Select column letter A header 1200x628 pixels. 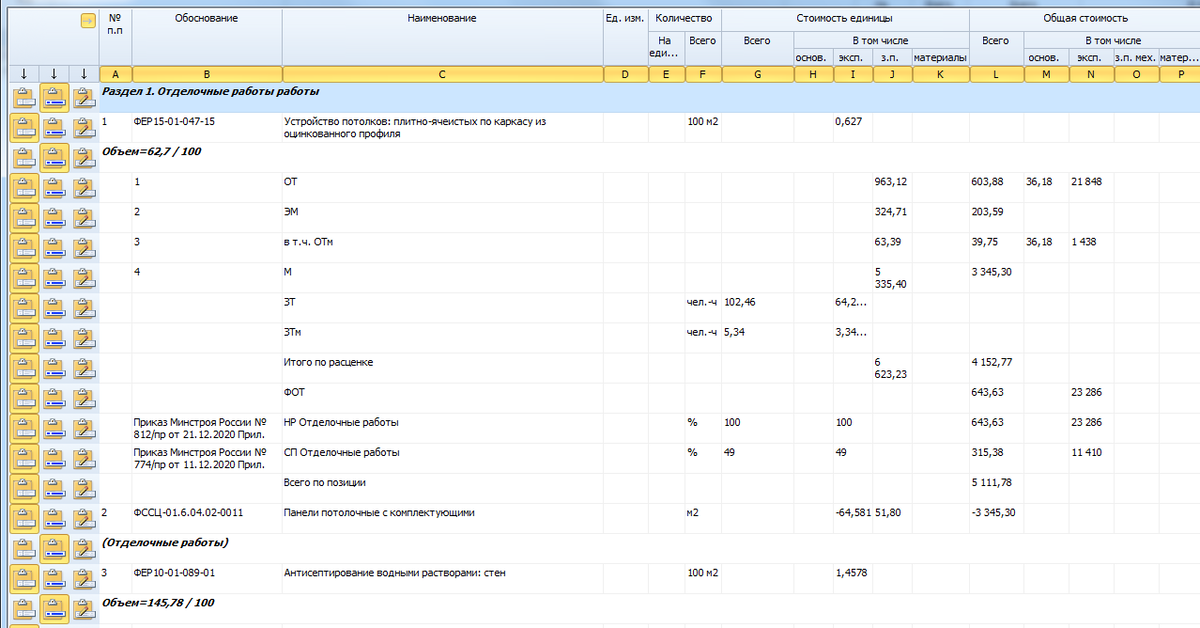point(115,75)
